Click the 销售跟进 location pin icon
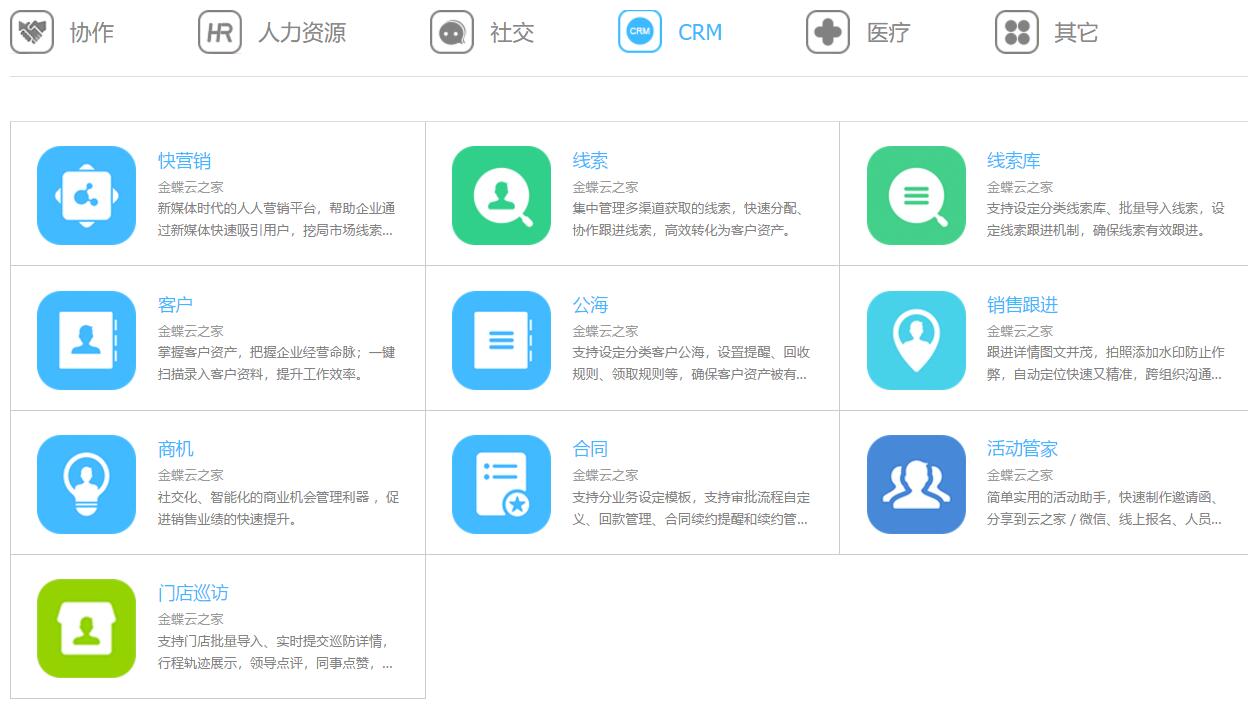The image size is (1248, 707). (x=916, y=340)
